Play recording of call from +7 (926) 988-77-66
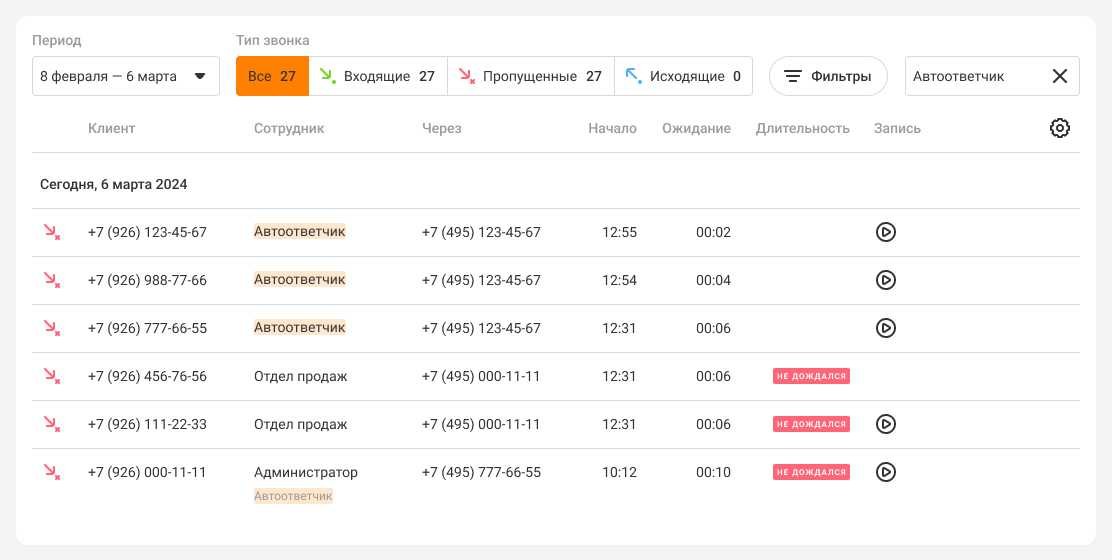Viewport: 1112px width, 560px height. [885, 280]
